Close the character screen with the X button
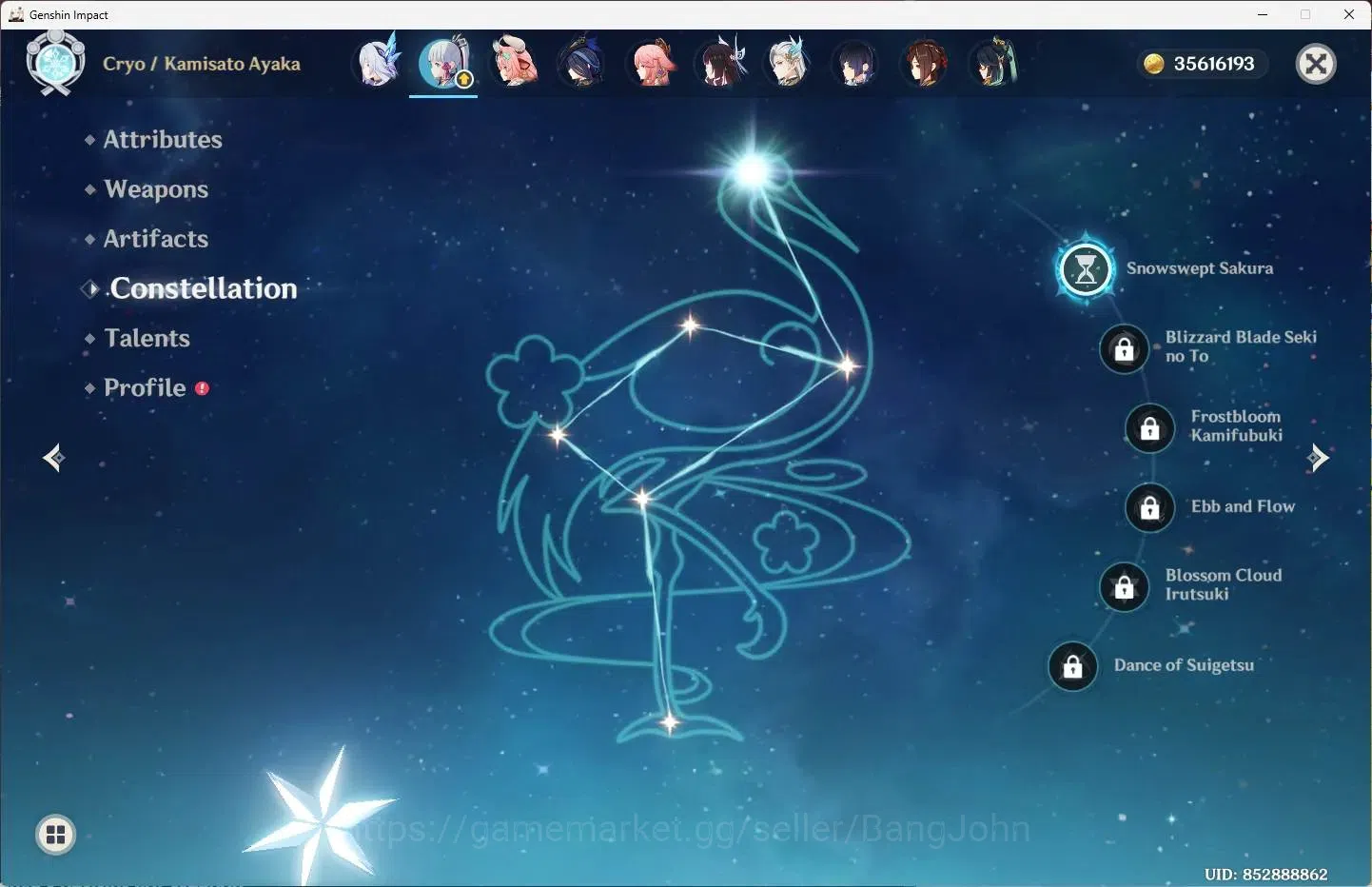Viewport: 1372px width, 887px height. pyautogui.click(x=1316, y=64)
